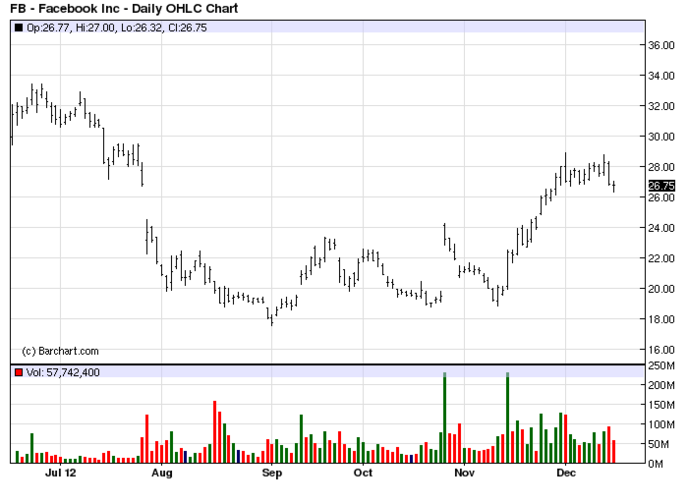Click the highest price bar in late June

coord(32,96)
